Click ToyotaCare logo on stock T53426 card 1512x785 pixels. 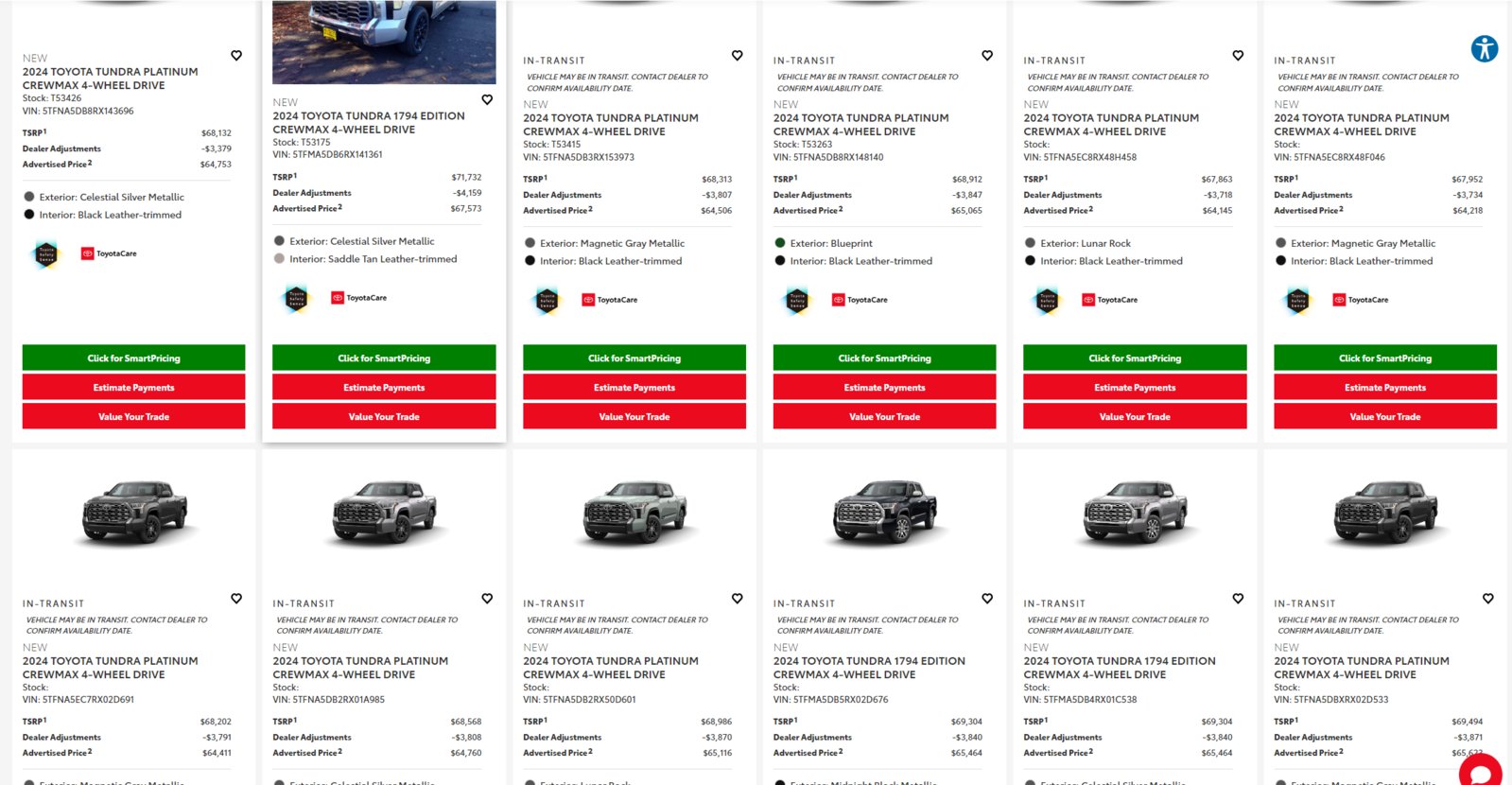(109, 253)
